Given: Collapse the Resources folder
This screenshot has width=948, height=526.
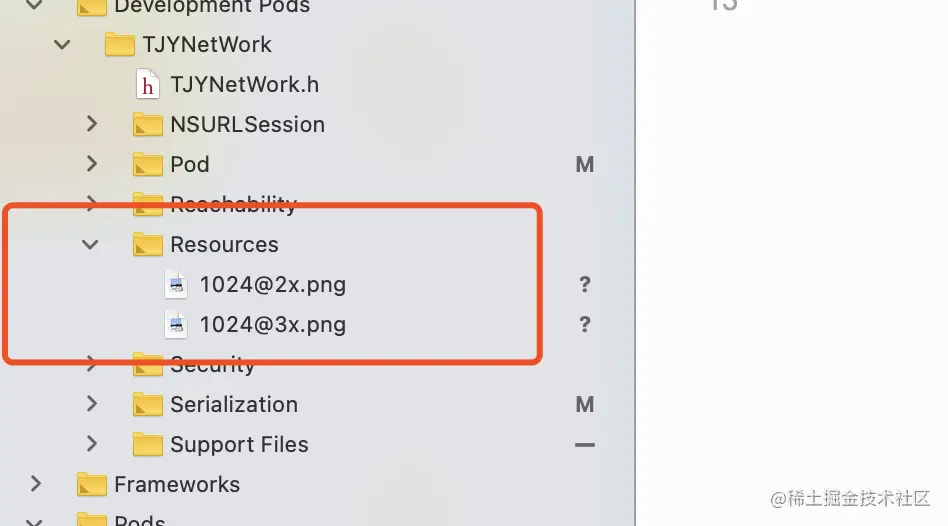Looking at the screenshot, I should 91,244.
